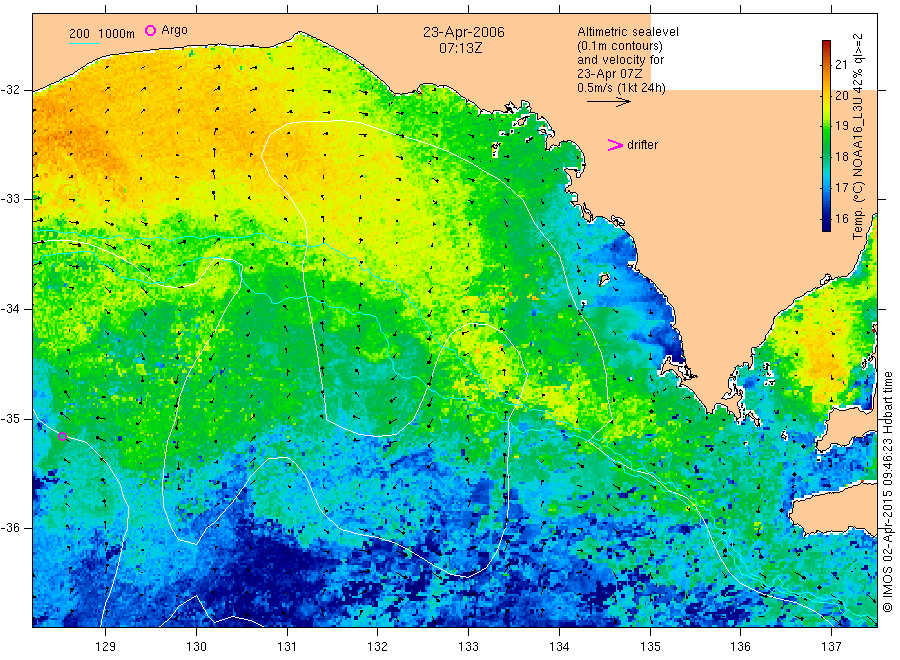Screen dimensions: 900x660
Task: Click longitude label 129
Action: 106,647
